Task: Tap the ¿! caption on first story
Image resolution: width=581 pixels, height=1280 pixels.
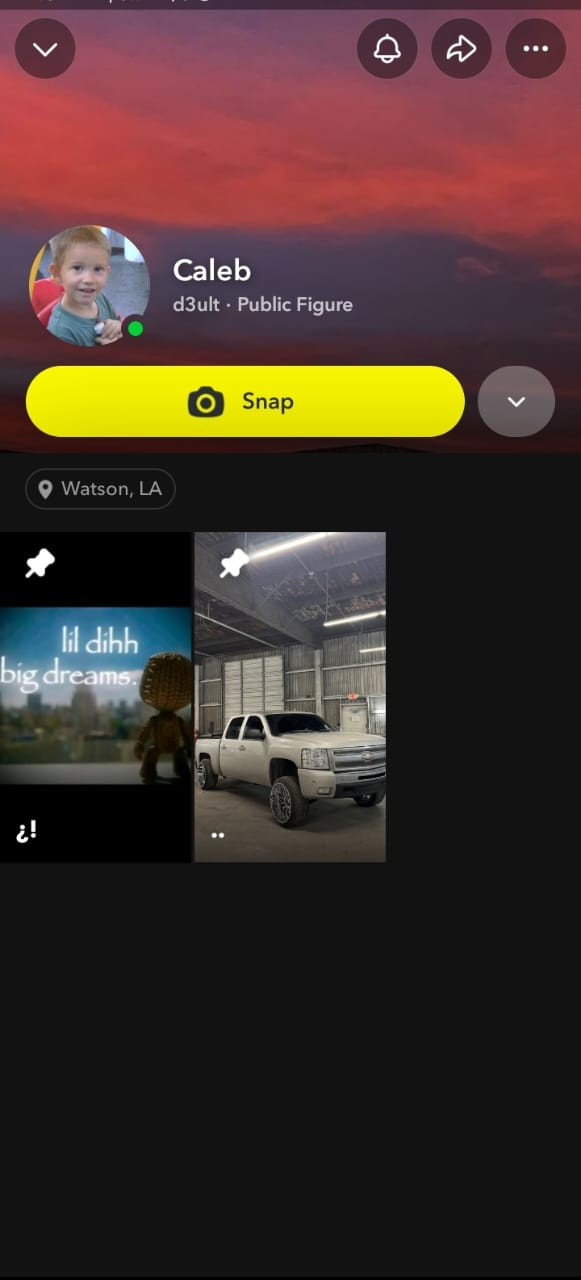Action: point(27,830)
